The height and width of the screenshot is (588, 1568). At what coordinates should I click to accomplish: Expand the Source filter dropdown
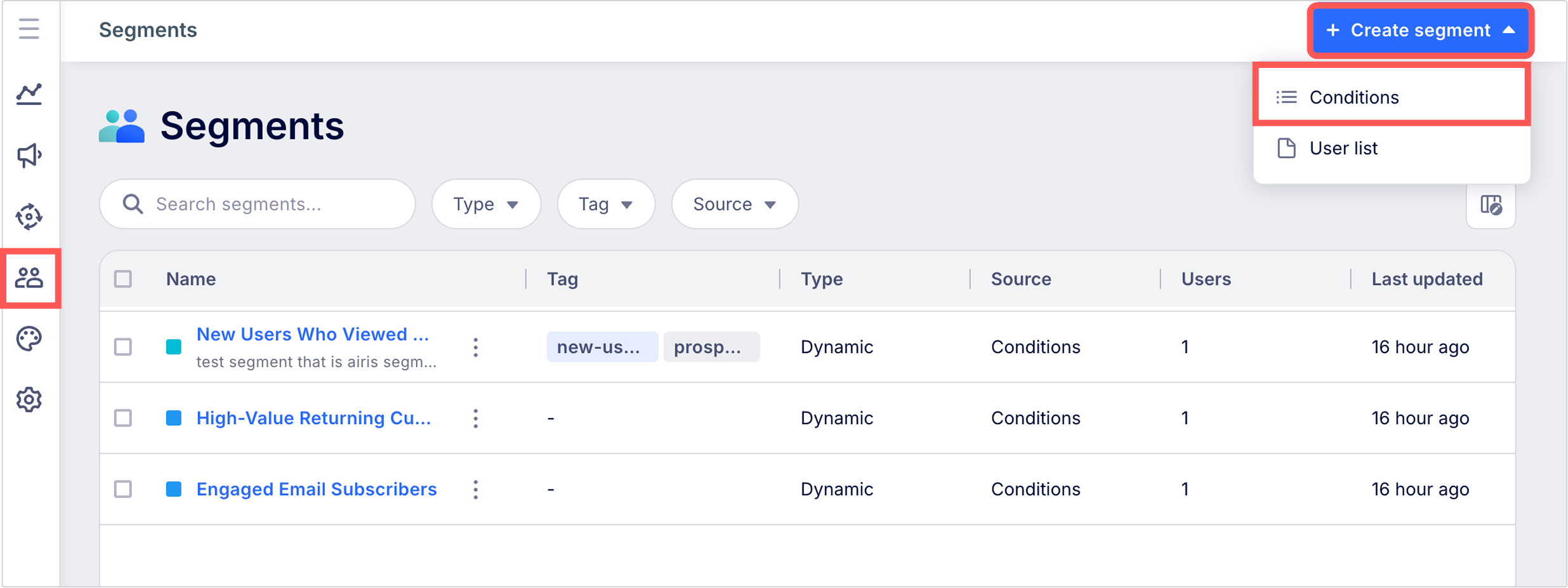coord(734,204)
